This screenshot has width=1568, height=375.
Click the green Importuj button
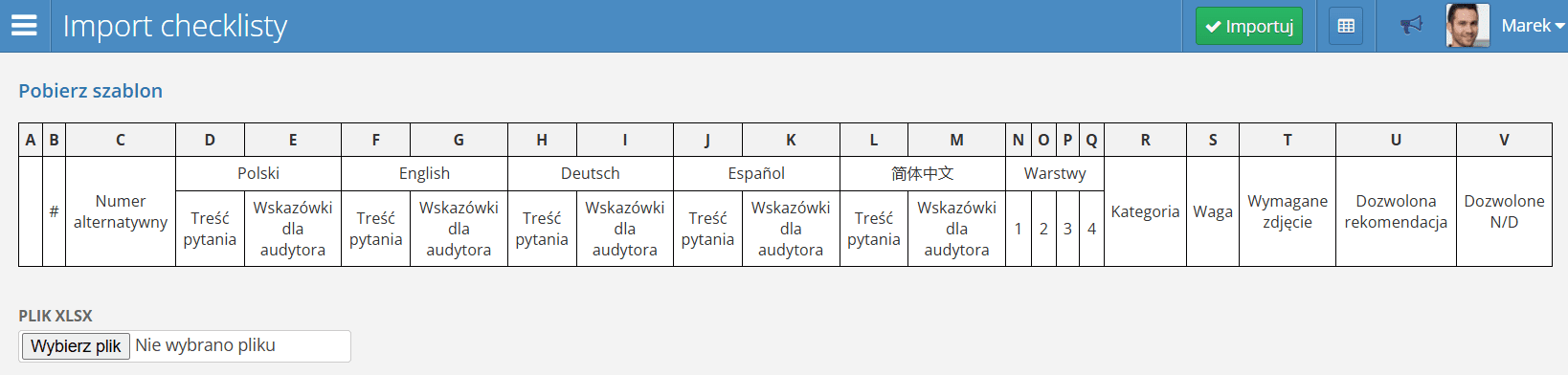tap(1249, 26)
